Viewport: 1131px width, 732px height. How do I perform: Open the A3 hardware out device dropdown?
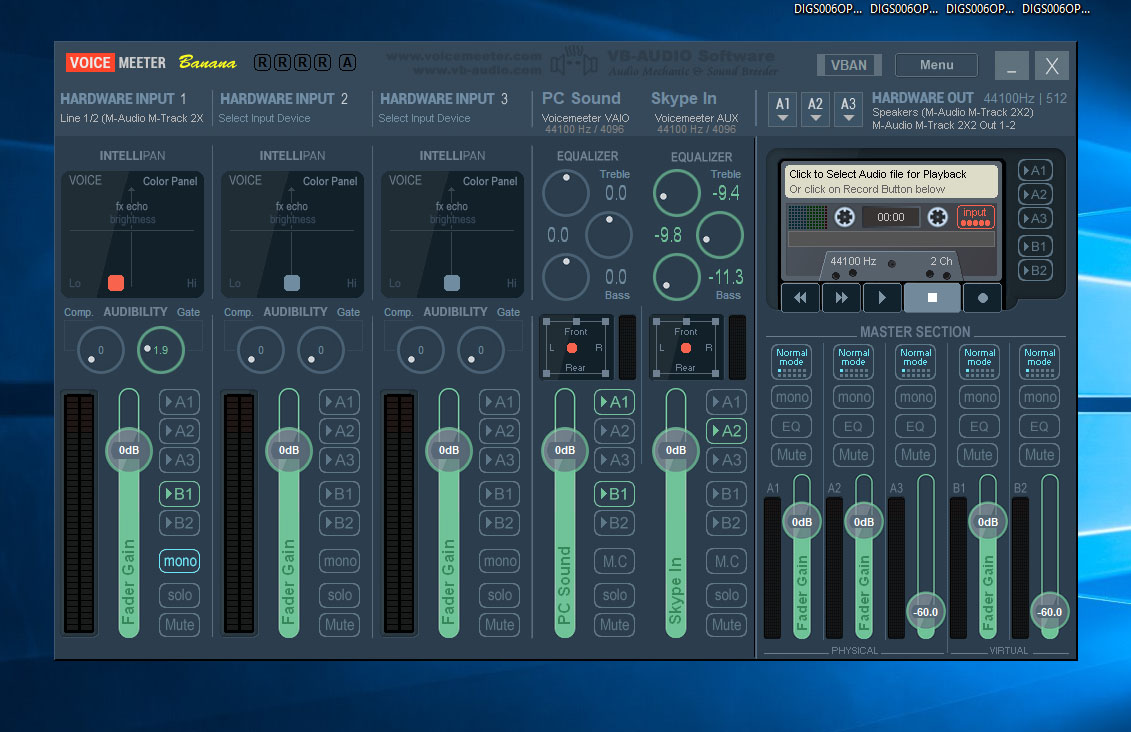coord(848,109)
